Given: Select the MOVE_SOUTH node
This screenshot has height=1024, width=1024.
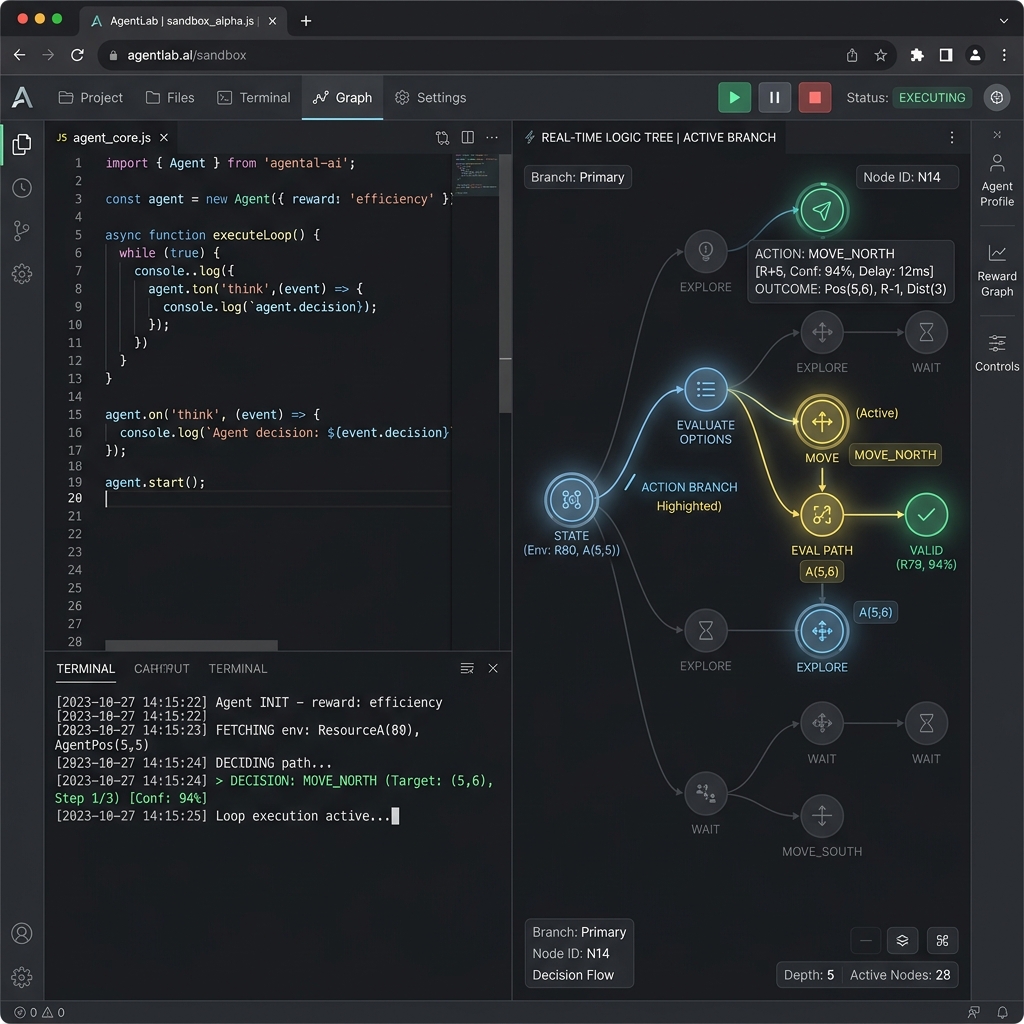Looking at the screenshot, I should 822,816.
